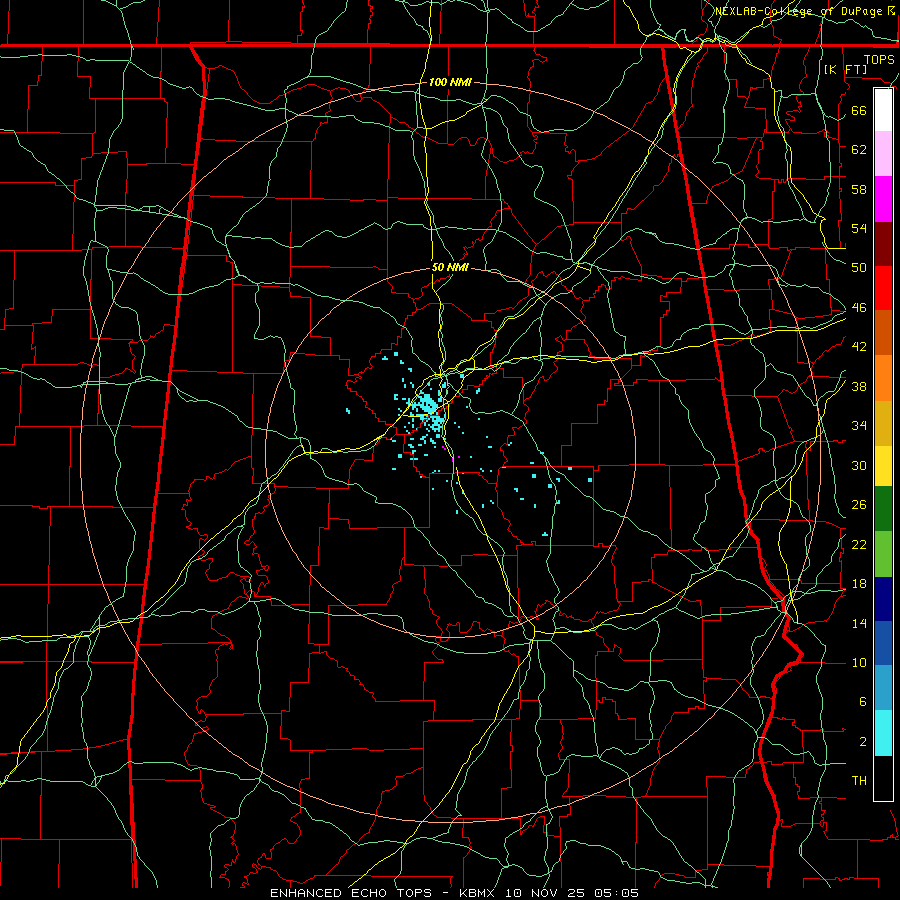
Task: Click the bright orange legend swatch
Action: [883, 378]
